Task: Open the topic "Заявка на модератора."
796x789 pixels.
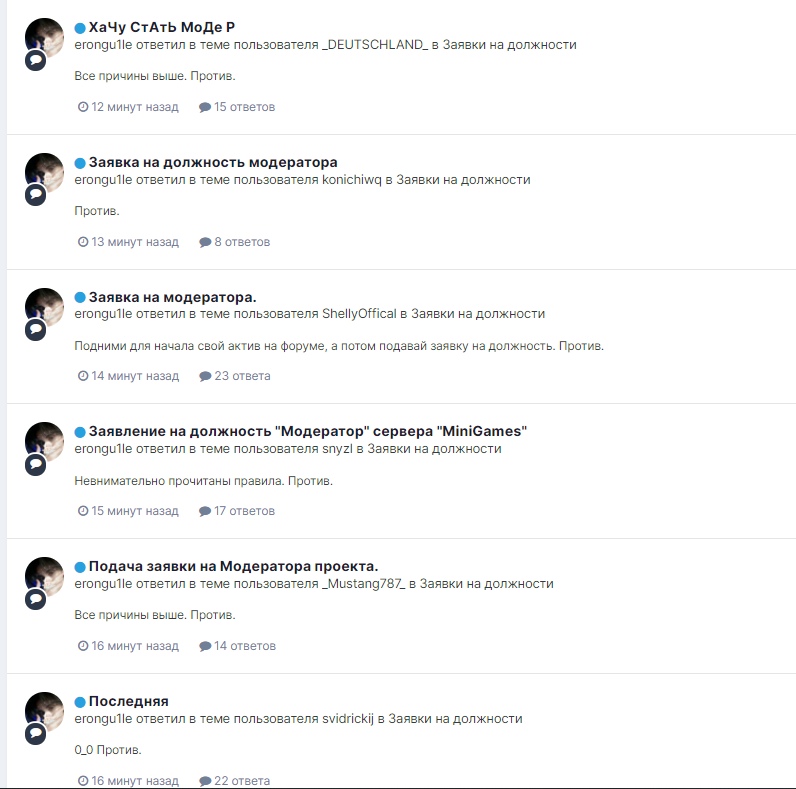Action: [x=173, y=297]
